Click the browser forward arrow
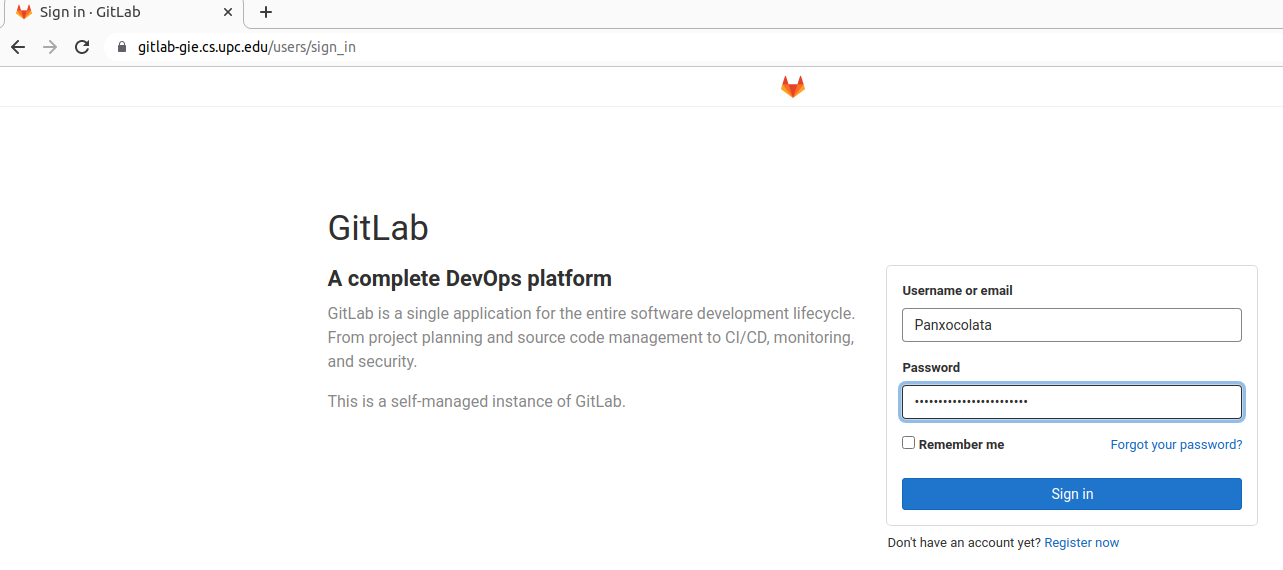 point(50,47)
